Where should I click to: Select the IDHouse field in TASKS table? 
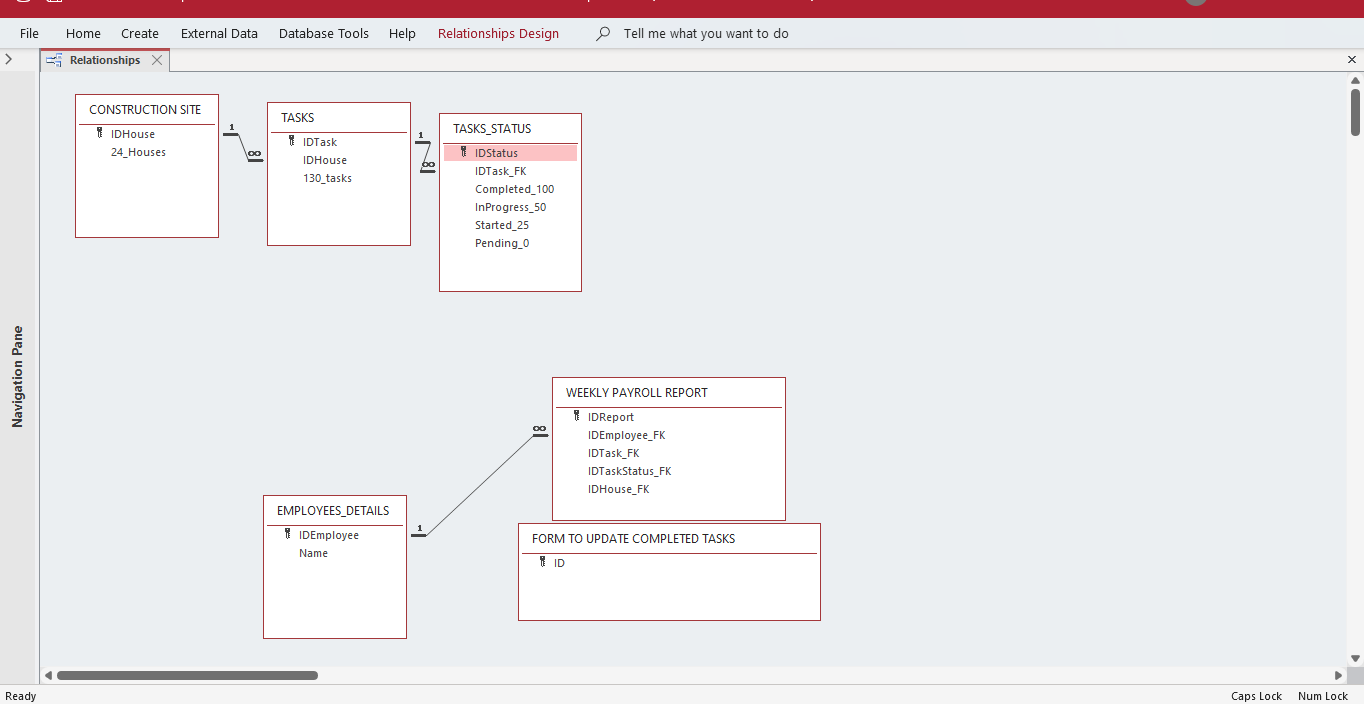click(x=325, y=160)
